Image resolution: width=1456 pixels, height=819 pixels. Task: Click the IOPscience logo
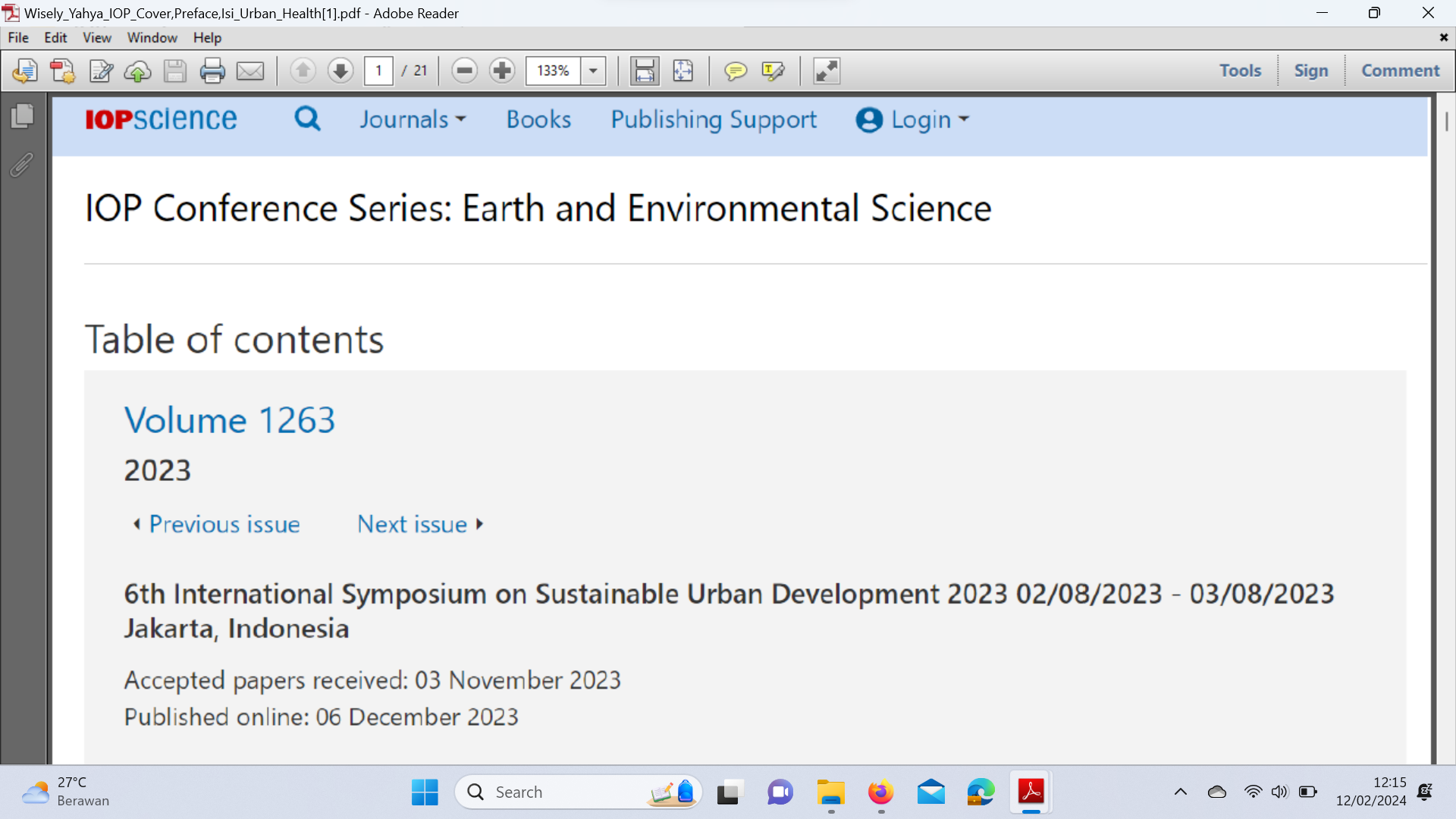[161, 119]
